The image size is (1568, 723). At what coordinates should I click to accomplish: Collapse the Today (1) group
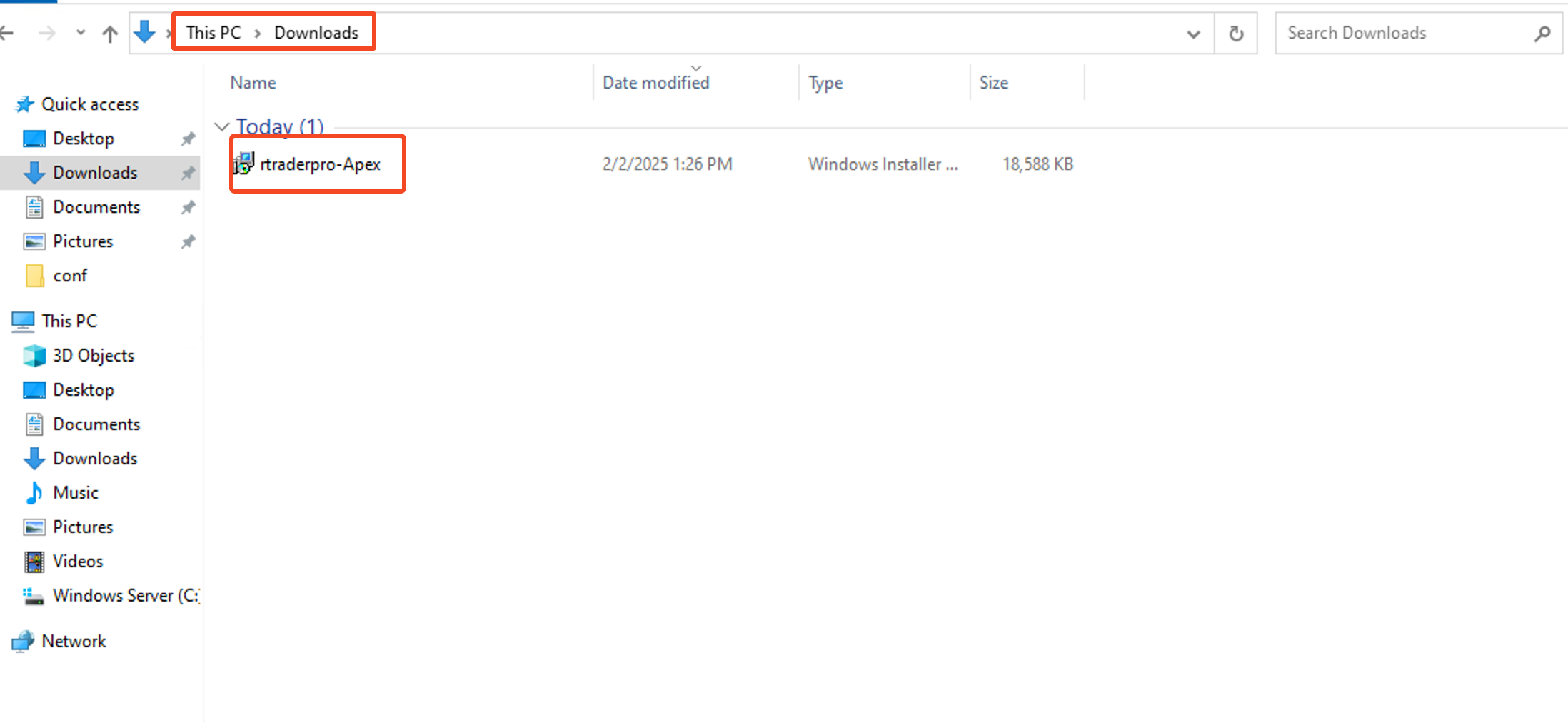222,126
